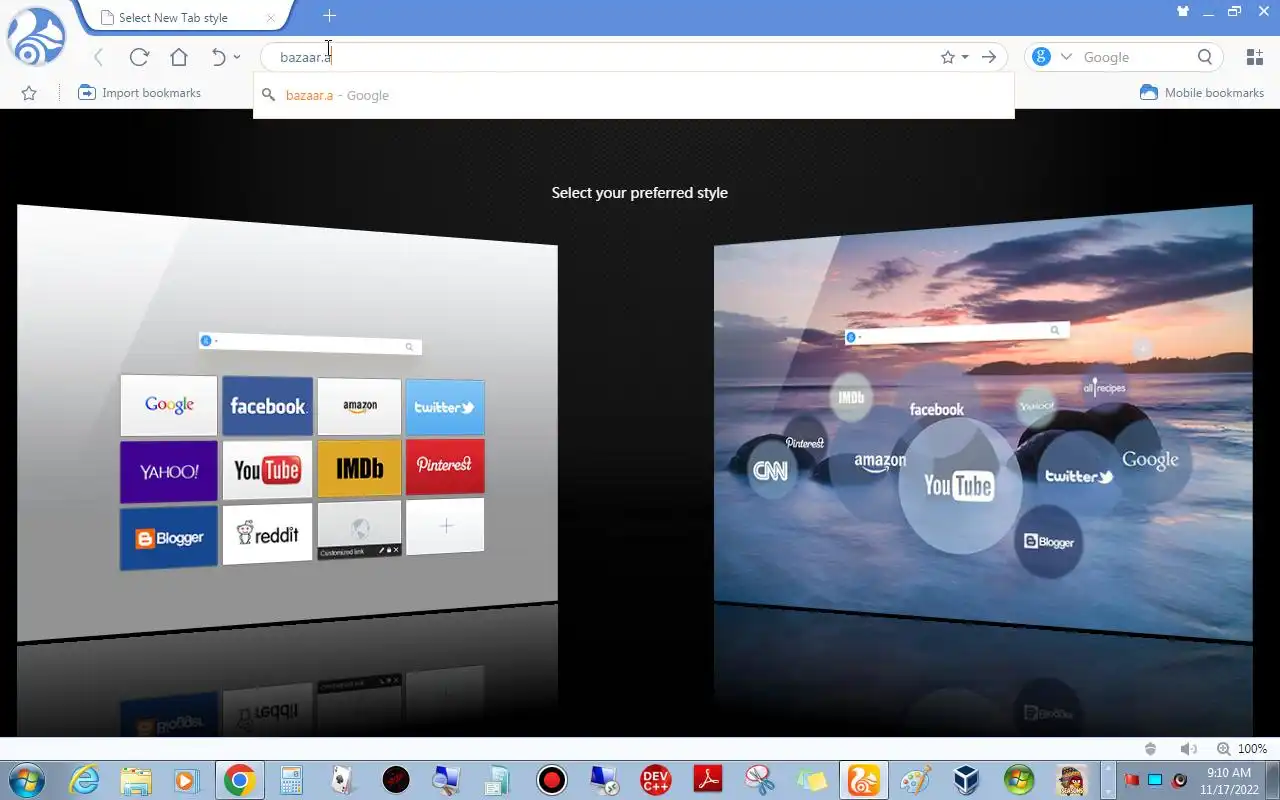Open the red record button app in taskbar
Viewport: 1280px width, 800px height.
pyautogui.click(x=551, y=780)
